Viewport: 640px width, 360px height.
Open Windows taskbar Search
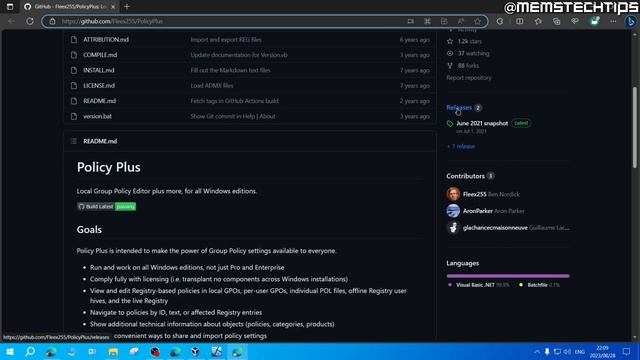click(x=30, y=351)
